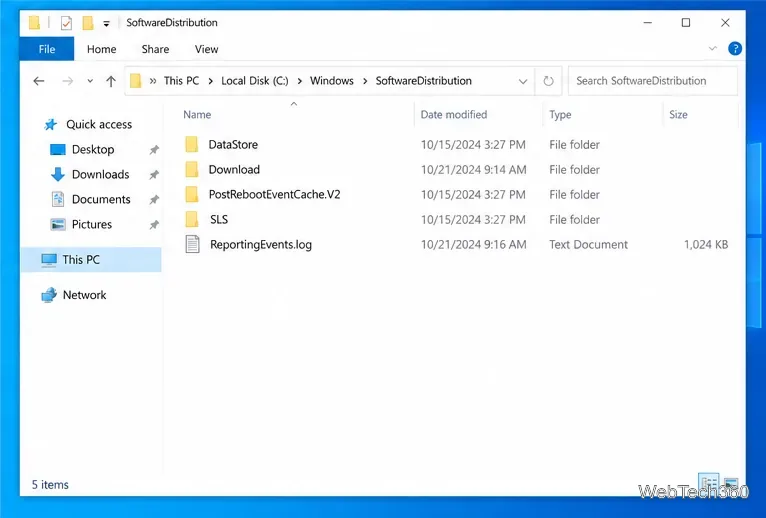Click the address bar folder icon
This screenshot has height=518, width=766.
point(135,81)
